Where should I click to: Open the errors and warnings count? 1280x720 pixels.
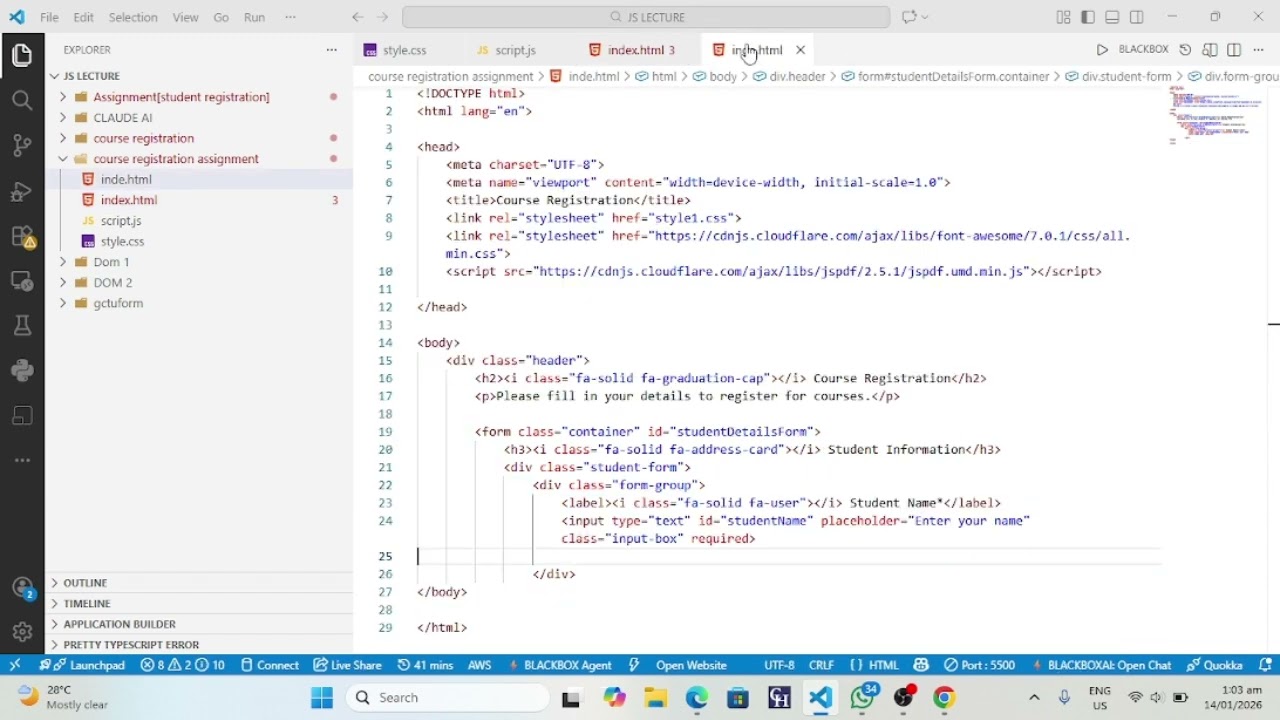tap(182, 666)
